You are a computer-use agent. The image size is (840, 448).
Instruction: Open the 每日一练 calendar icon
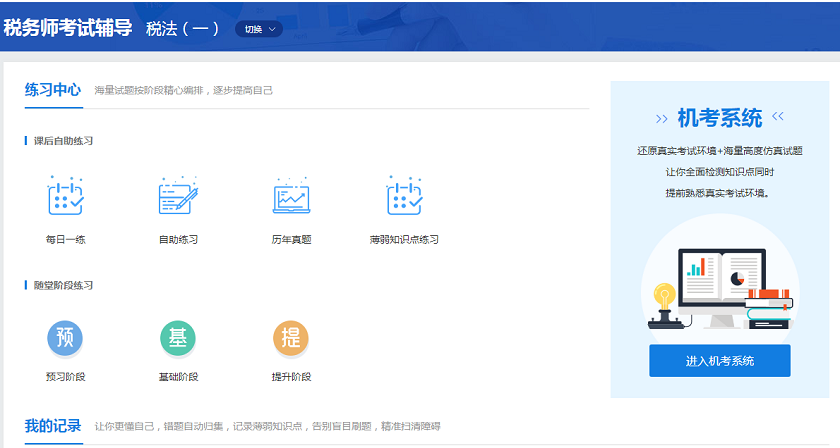point(65,196)
